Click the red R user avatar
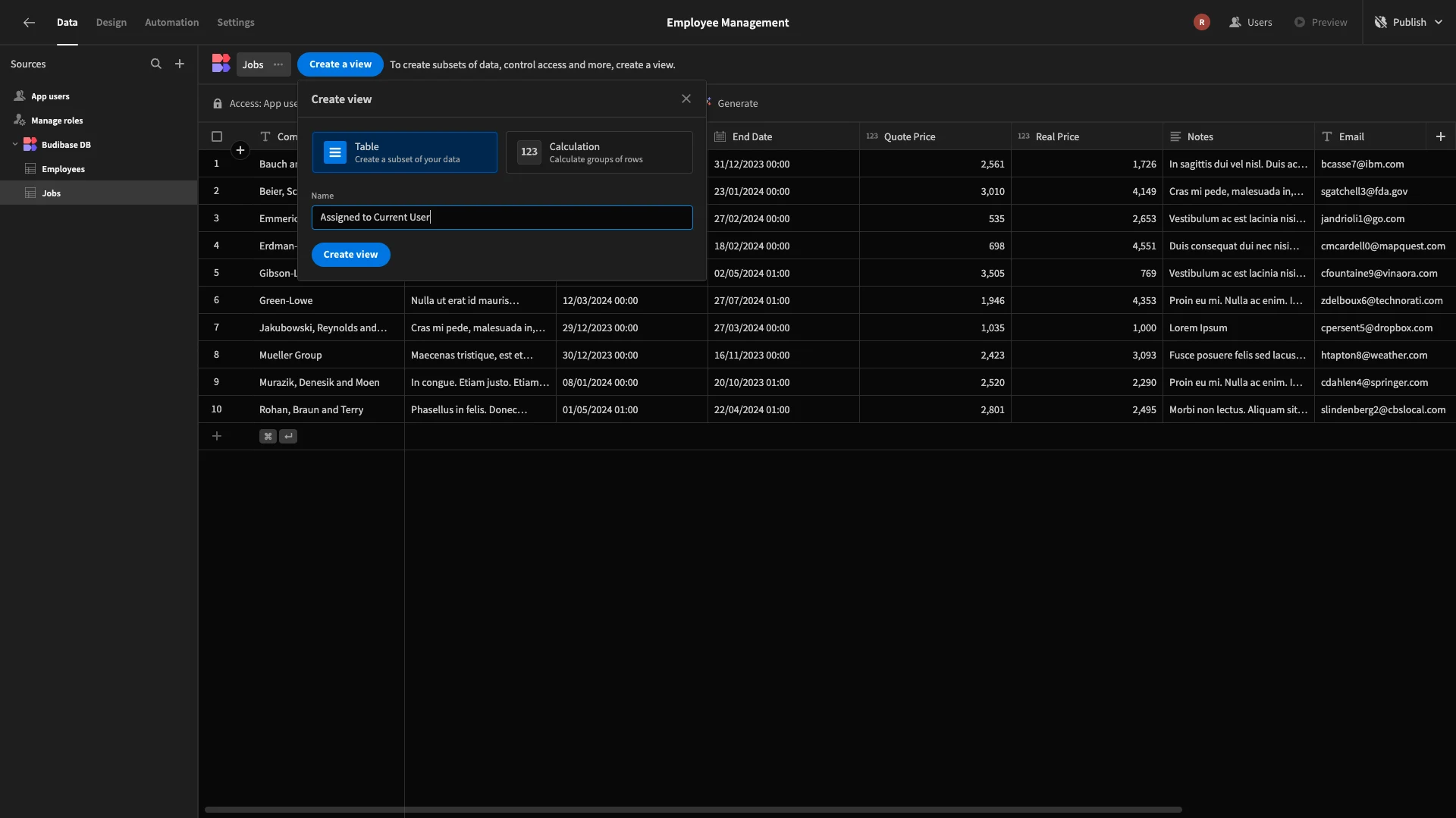Screen dimensions: 1456x818 click(x=1201, y=23)
